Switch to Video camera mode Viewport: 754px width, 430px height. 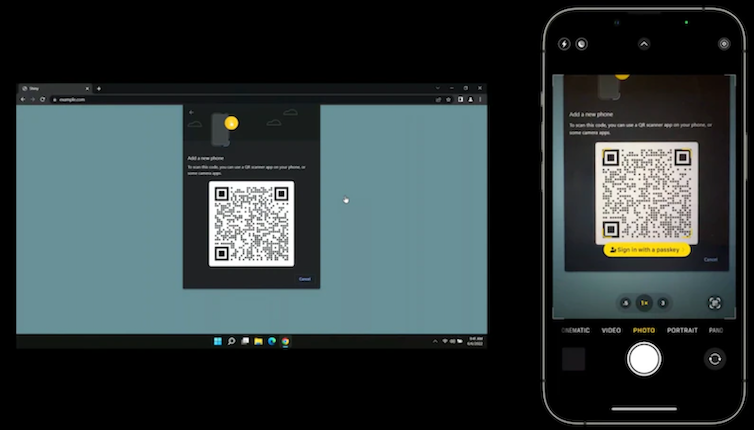[x=611, y=330]
